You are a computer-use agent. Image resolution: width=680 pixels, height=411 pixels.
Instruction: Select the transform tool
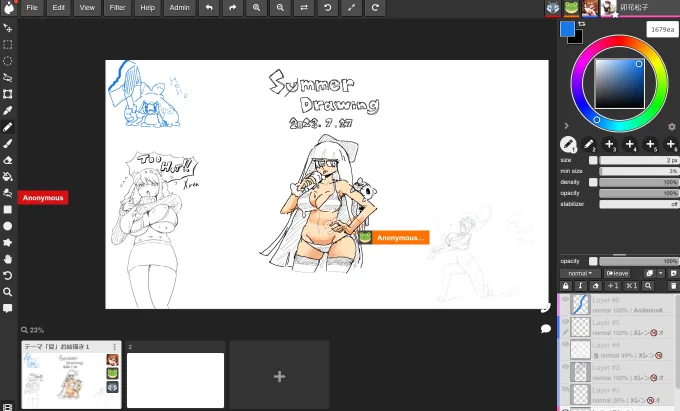[x=7, y=94]
